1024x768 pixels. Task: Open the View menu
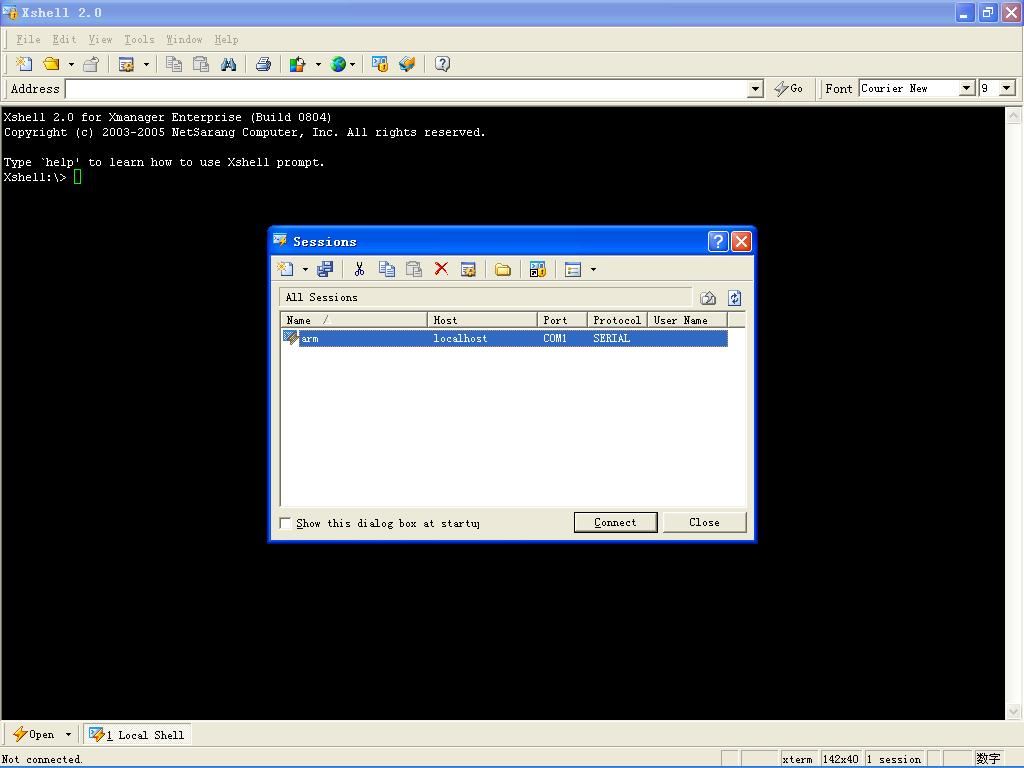coord(100,39)
